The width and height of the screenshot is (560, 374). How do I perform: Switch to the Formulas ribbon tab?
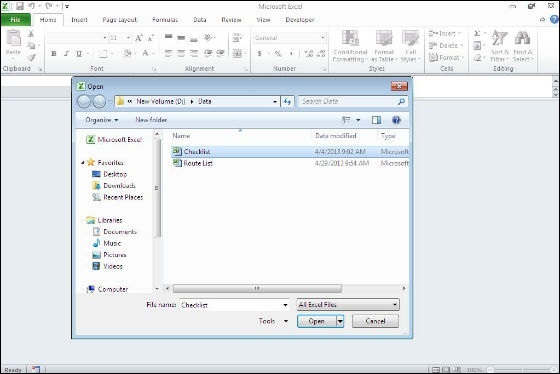pos(165,20)
